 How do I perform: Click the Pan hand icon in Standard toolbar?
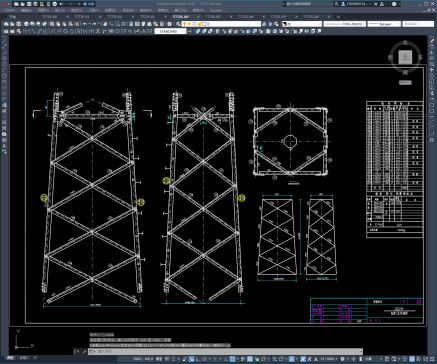(105, 24)
